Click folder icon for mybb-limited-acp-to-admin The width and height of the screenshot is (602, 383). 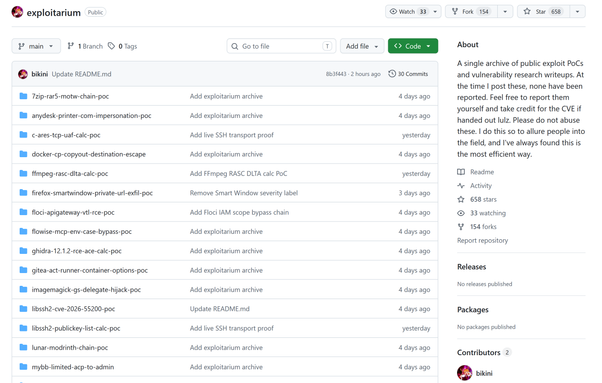(23, 366)
